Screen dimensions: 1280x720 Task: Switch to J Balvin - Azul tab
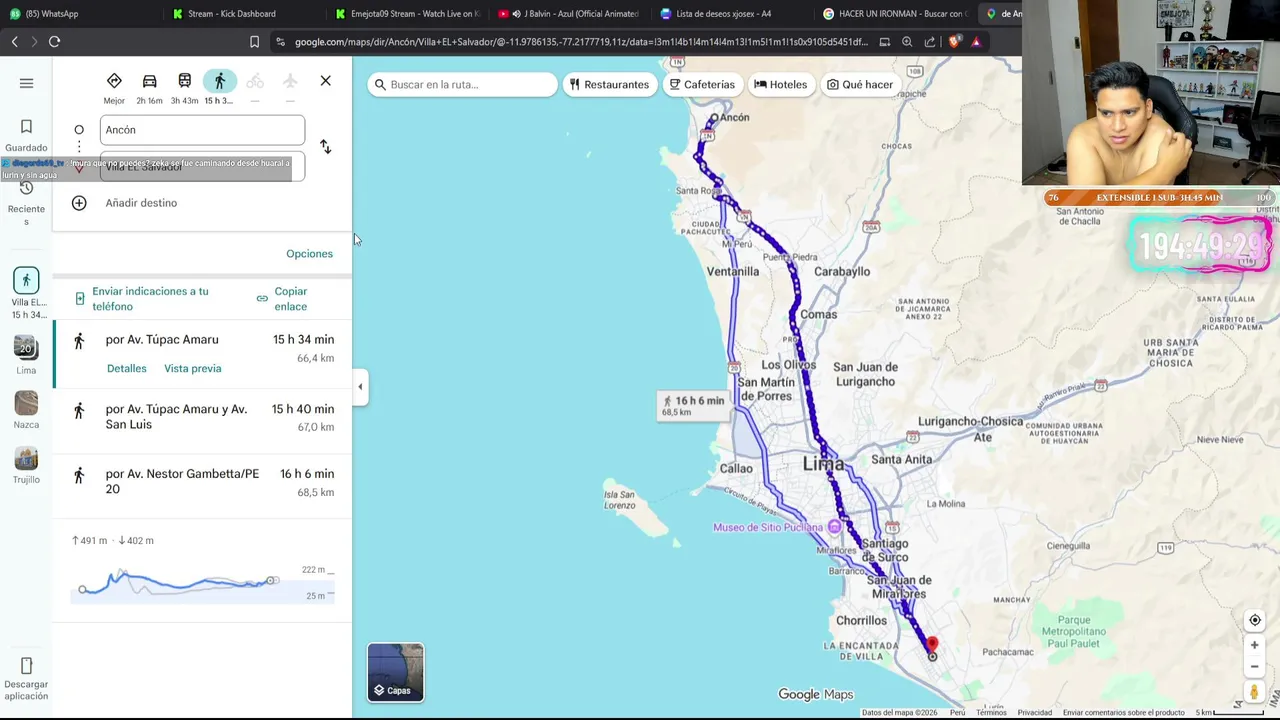[x=570, y=14]
